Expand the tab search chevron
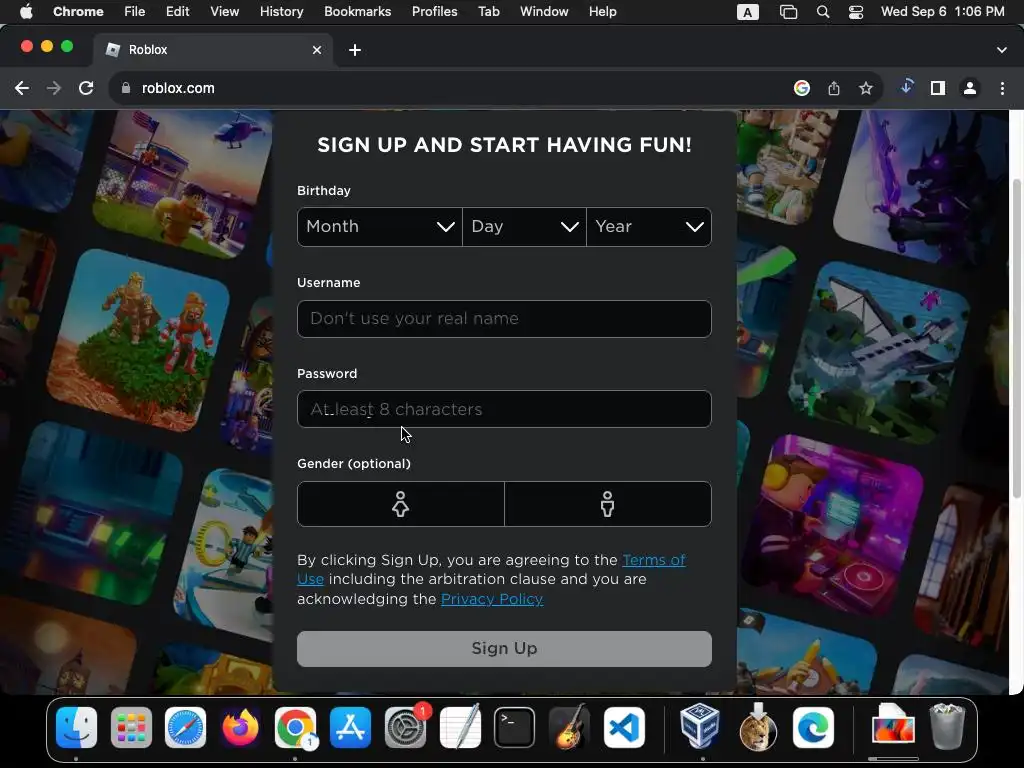 point(1002,50)
